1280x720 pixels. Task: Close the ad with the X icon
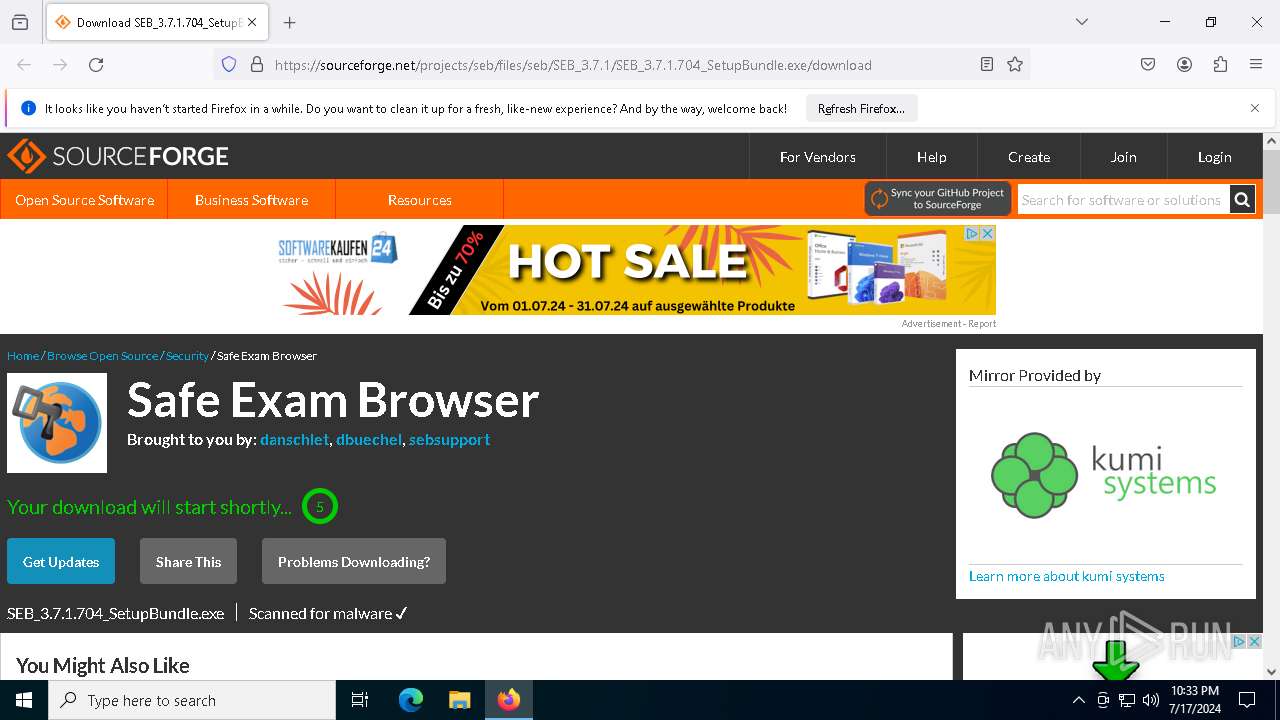(x=987, y=233)
